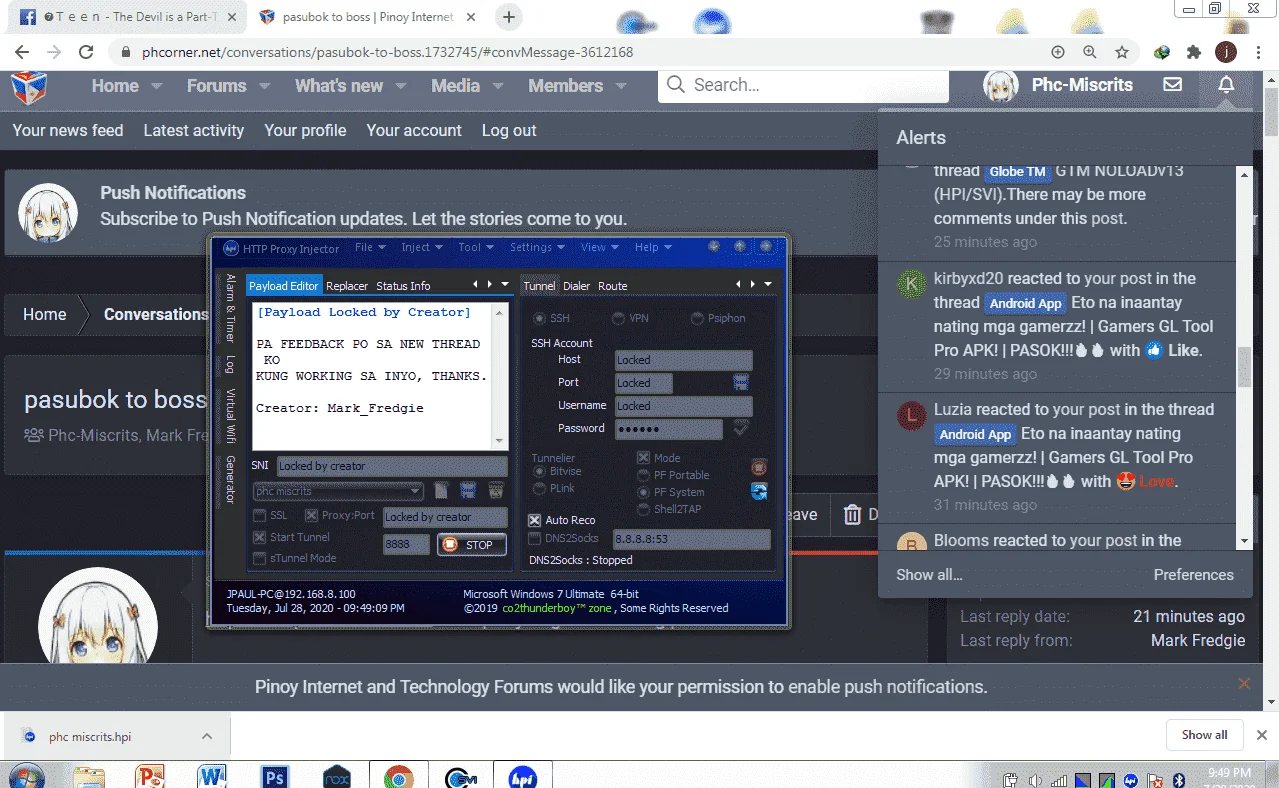Select the VPN radio button
The width and height of the screenshot is (1279, 788).
coord(617,318)
